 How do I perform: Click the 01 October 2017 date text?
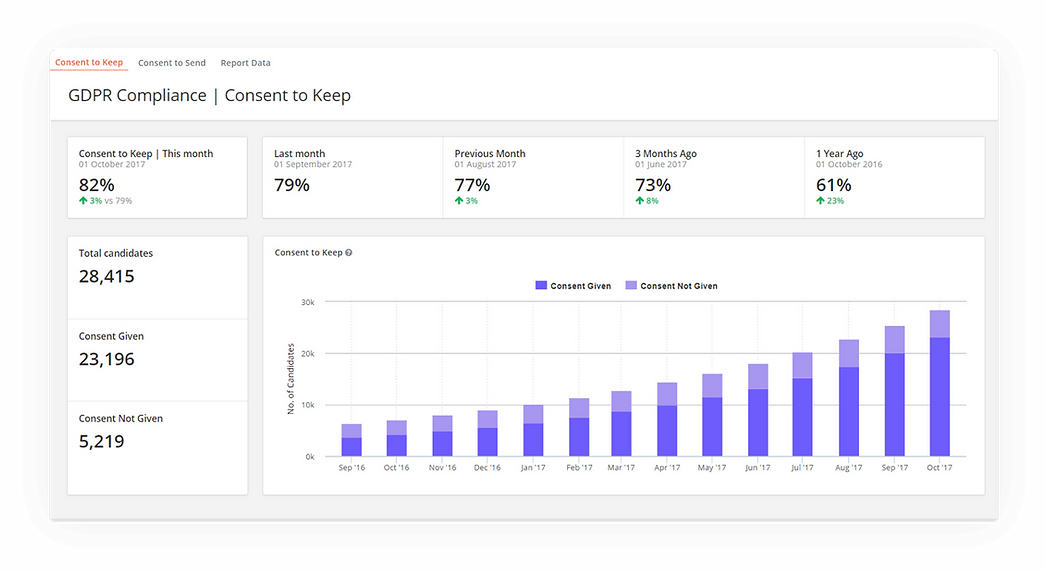click(x=111, y=164)
